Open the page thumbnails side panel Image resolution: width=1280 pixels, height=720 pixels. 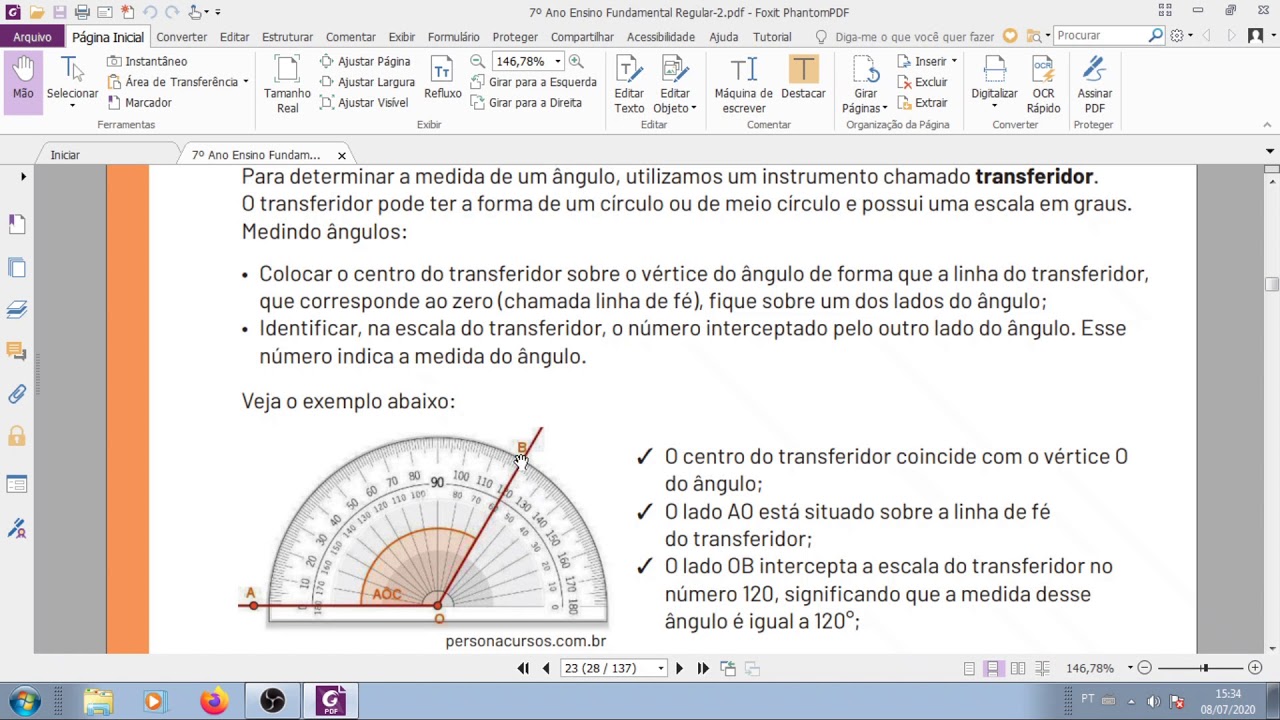pyautogui.click(x=17, y=267)
